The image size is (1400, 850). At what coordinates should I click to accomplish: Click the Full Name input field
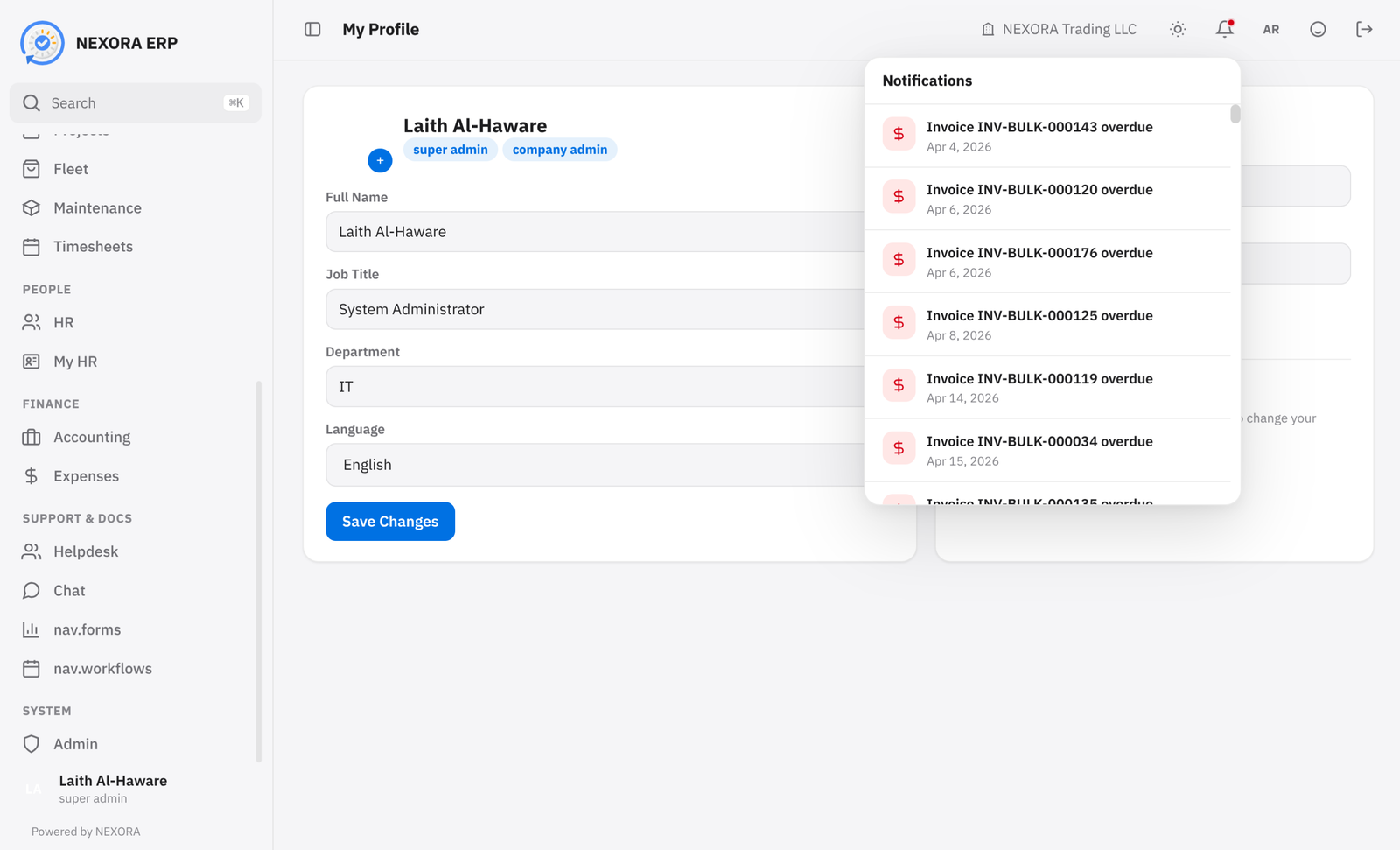point(595,232)
